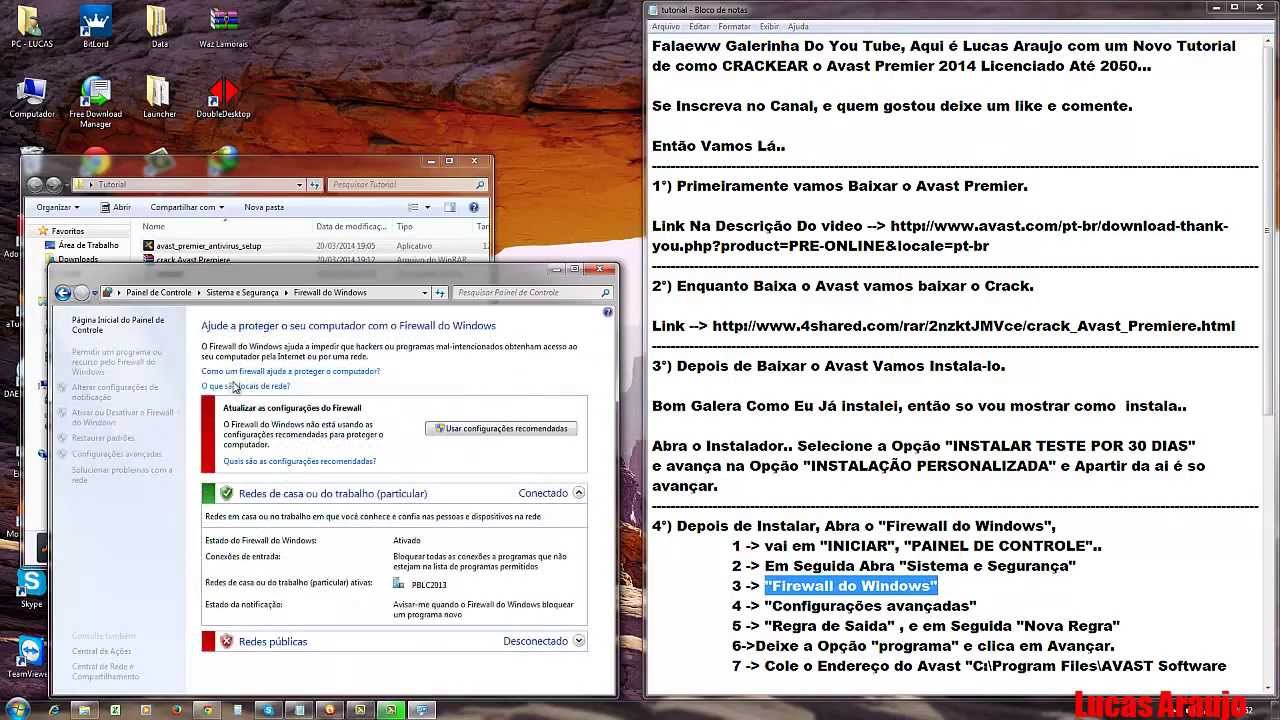Go forward in the Firewall window

(82, 293)
